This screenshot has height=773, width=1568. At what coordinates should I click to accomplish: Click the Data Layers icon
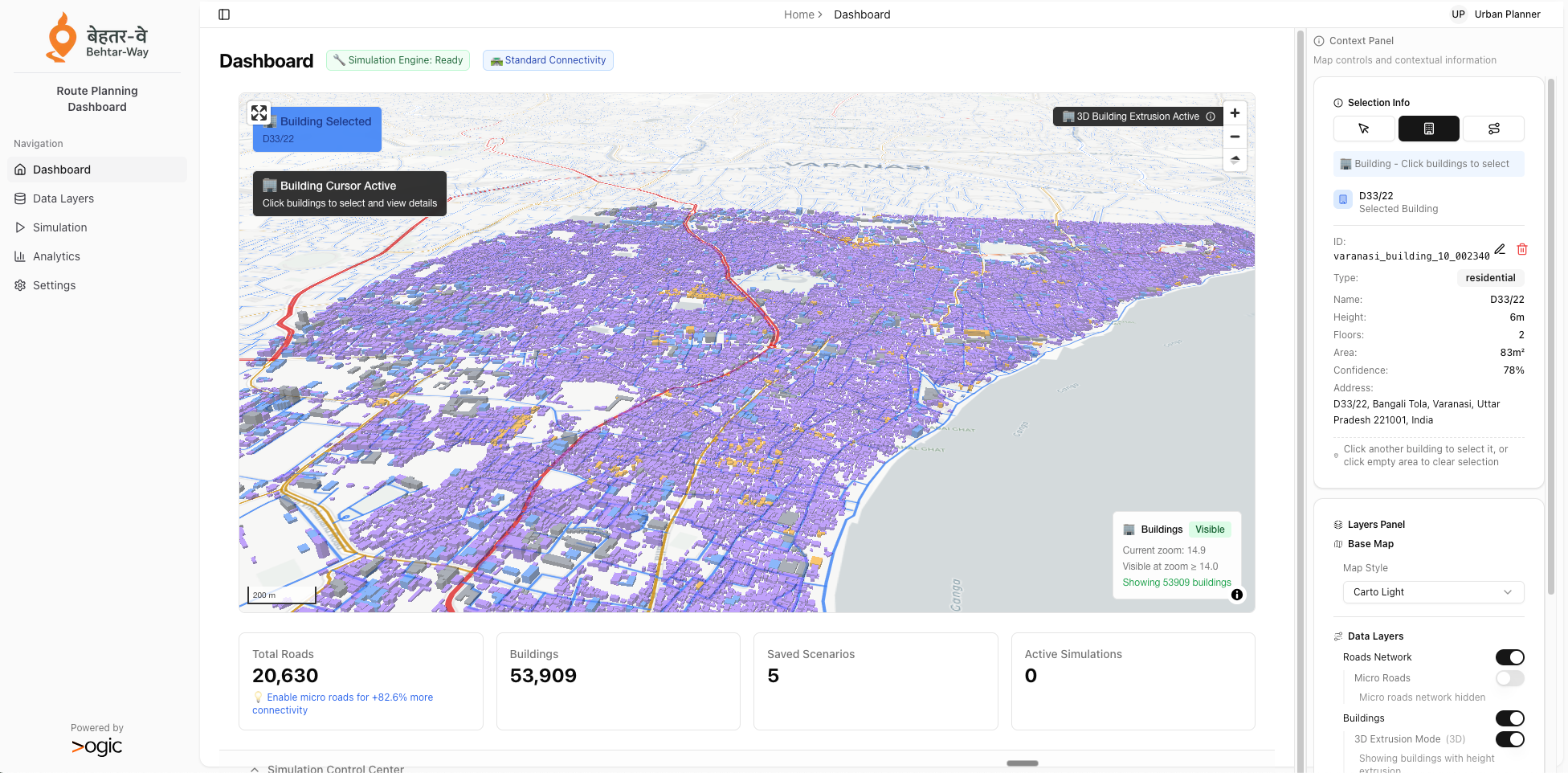click(x=1338, y=636)
